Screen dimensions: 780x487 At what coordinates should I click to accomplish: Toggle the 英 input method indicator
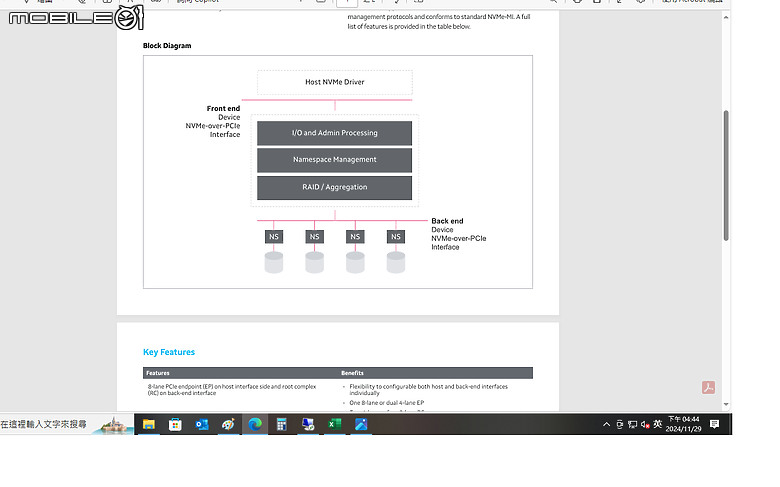(658, 424)
